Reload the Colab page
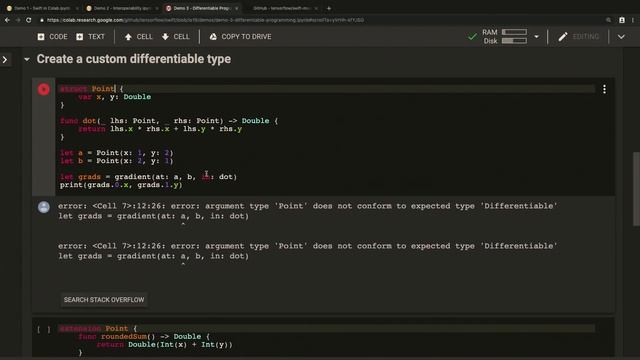This screenshot has height=360, width=640. coord(29,20)
